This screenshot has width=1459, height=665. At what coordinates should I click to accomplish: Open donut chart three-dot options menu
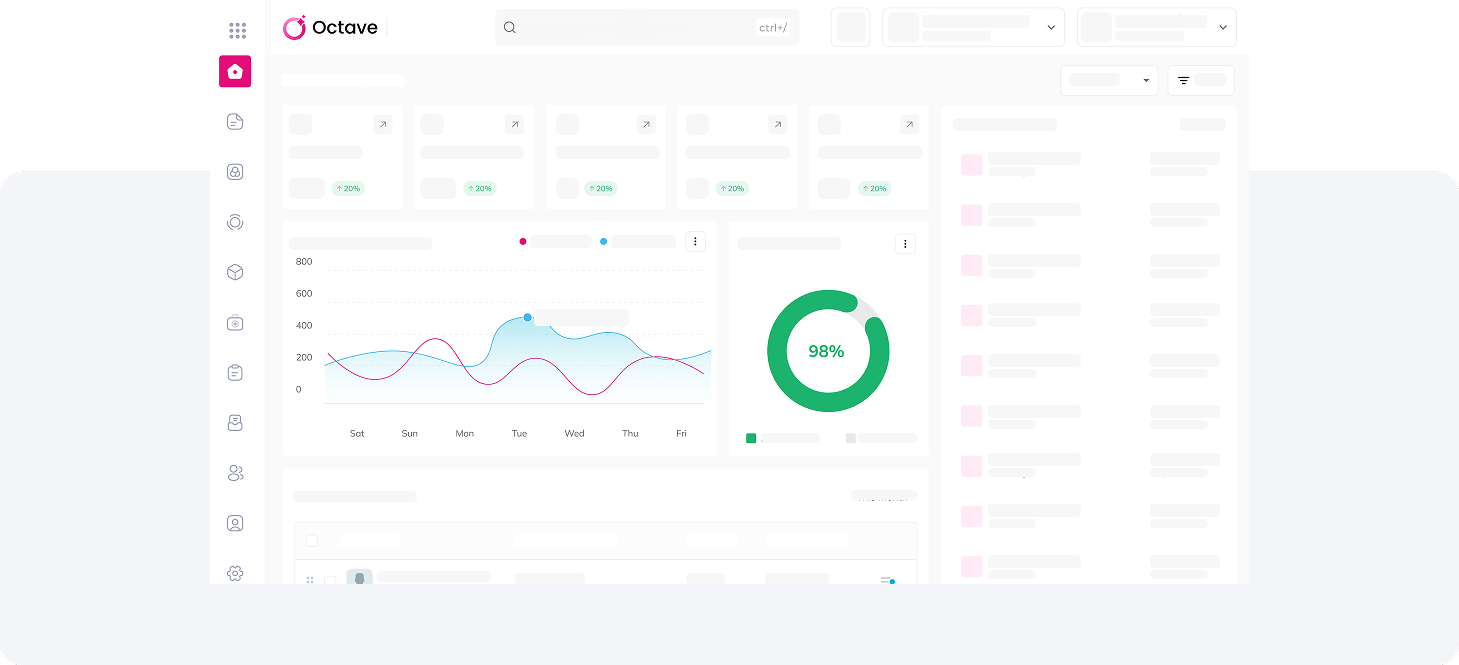[x=905, y=243]
